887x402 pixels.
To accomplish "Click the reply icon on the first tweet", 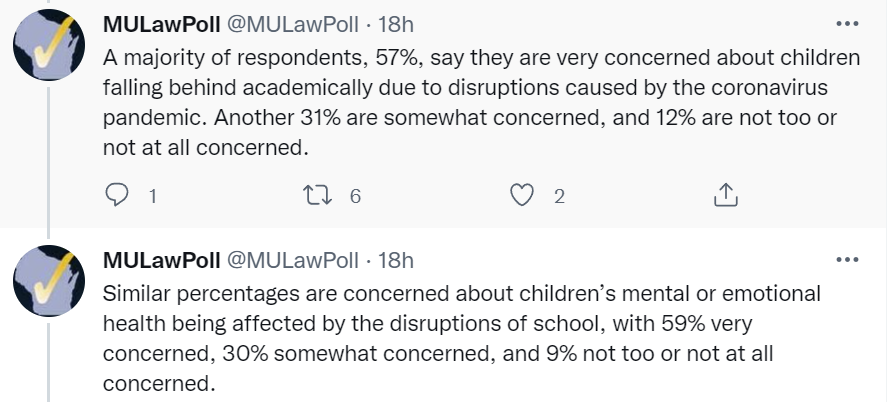I will point(117,195).
